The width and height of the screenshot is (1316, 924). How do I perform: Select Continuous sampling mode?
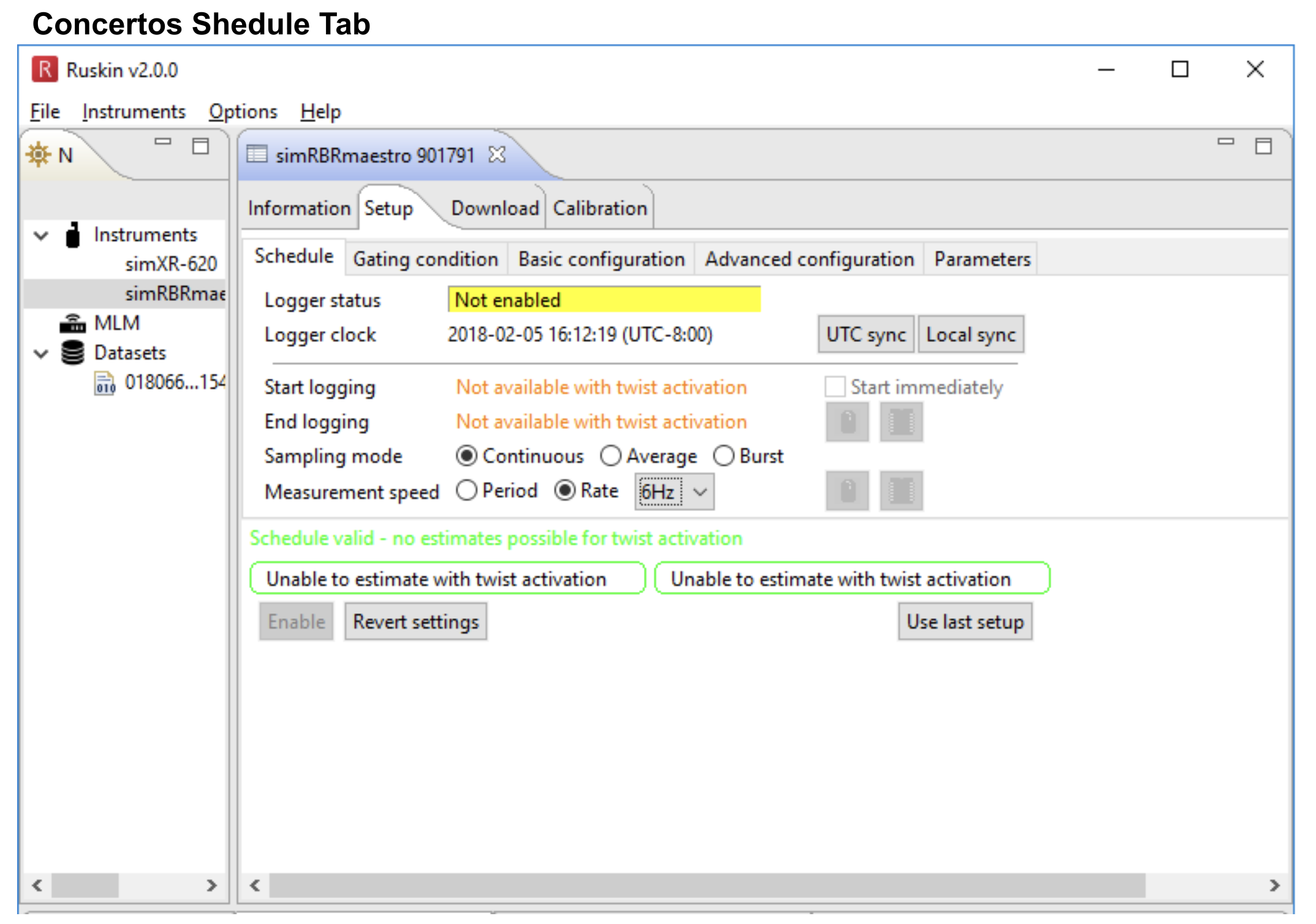point(466,456)
